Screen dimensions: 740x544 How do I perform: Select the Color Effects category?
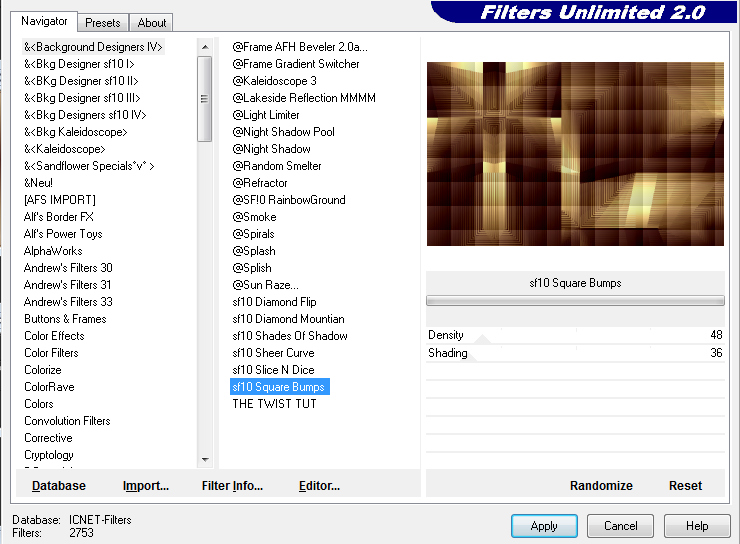pyautogui.click(x=54, y=336)
